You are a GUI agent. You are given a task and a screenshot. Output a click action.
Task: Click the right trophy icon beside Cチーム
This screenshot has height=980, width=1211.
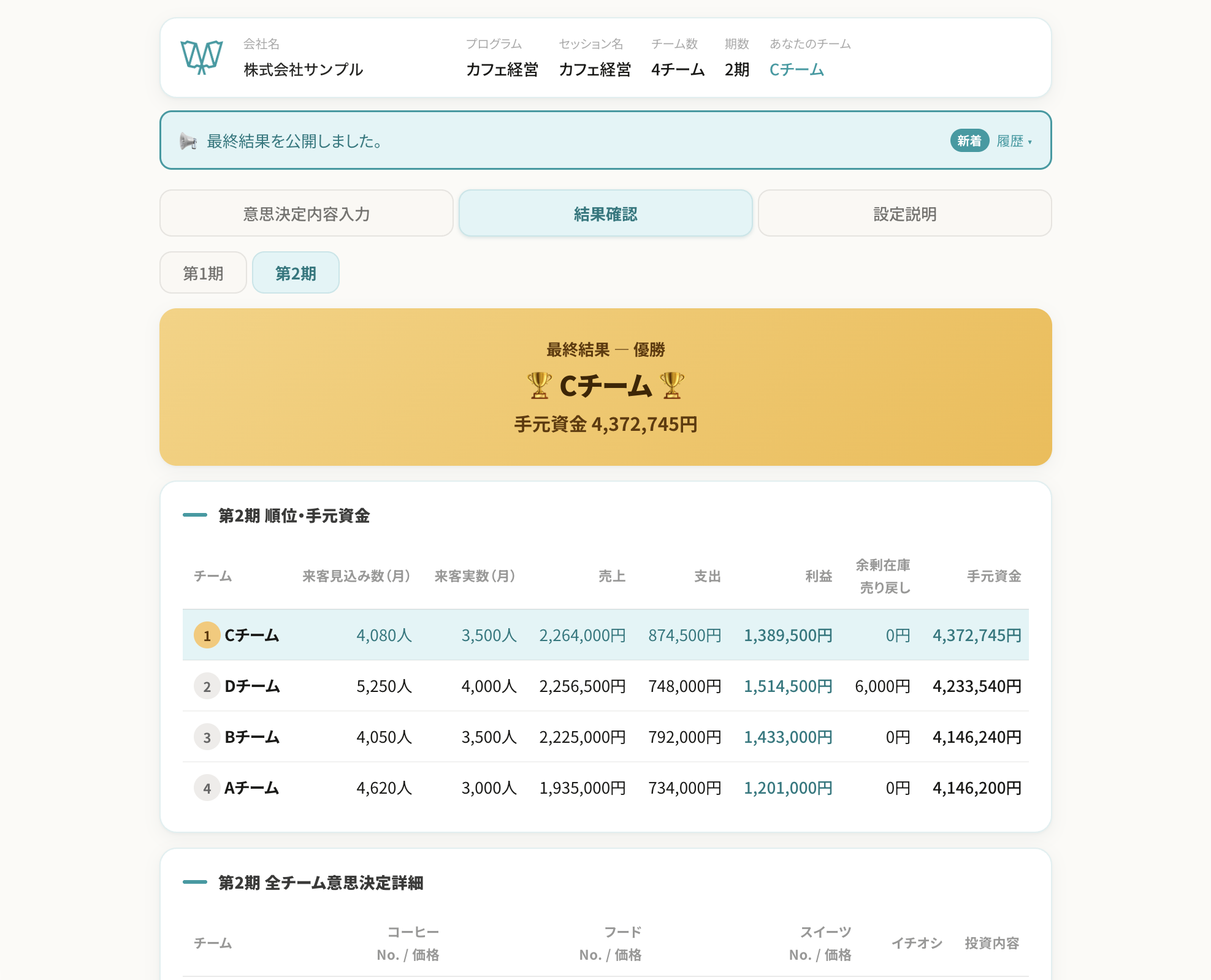[672, 386]
